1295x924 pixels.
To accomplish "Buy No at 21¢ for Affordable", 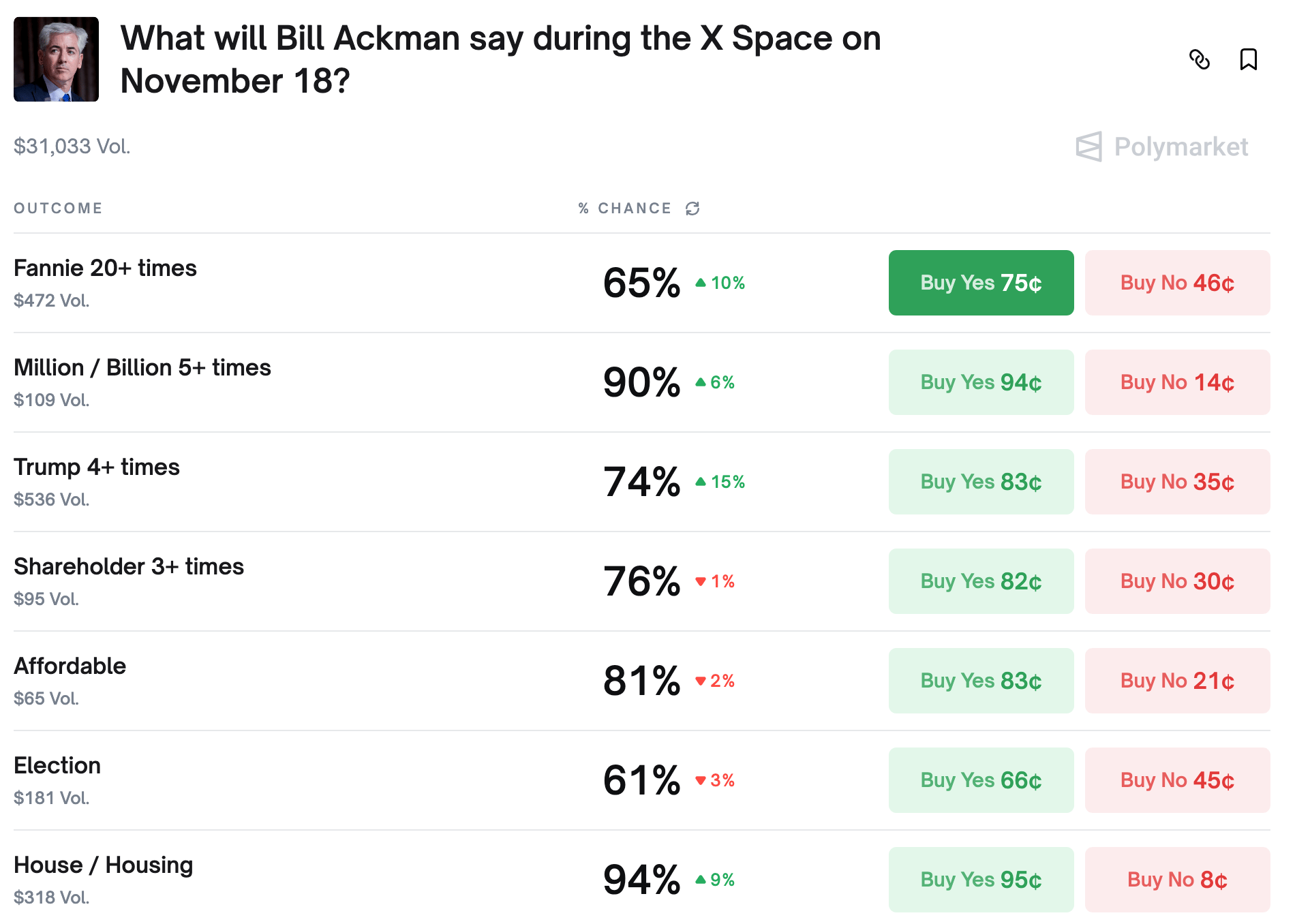I will [1177, 681].
